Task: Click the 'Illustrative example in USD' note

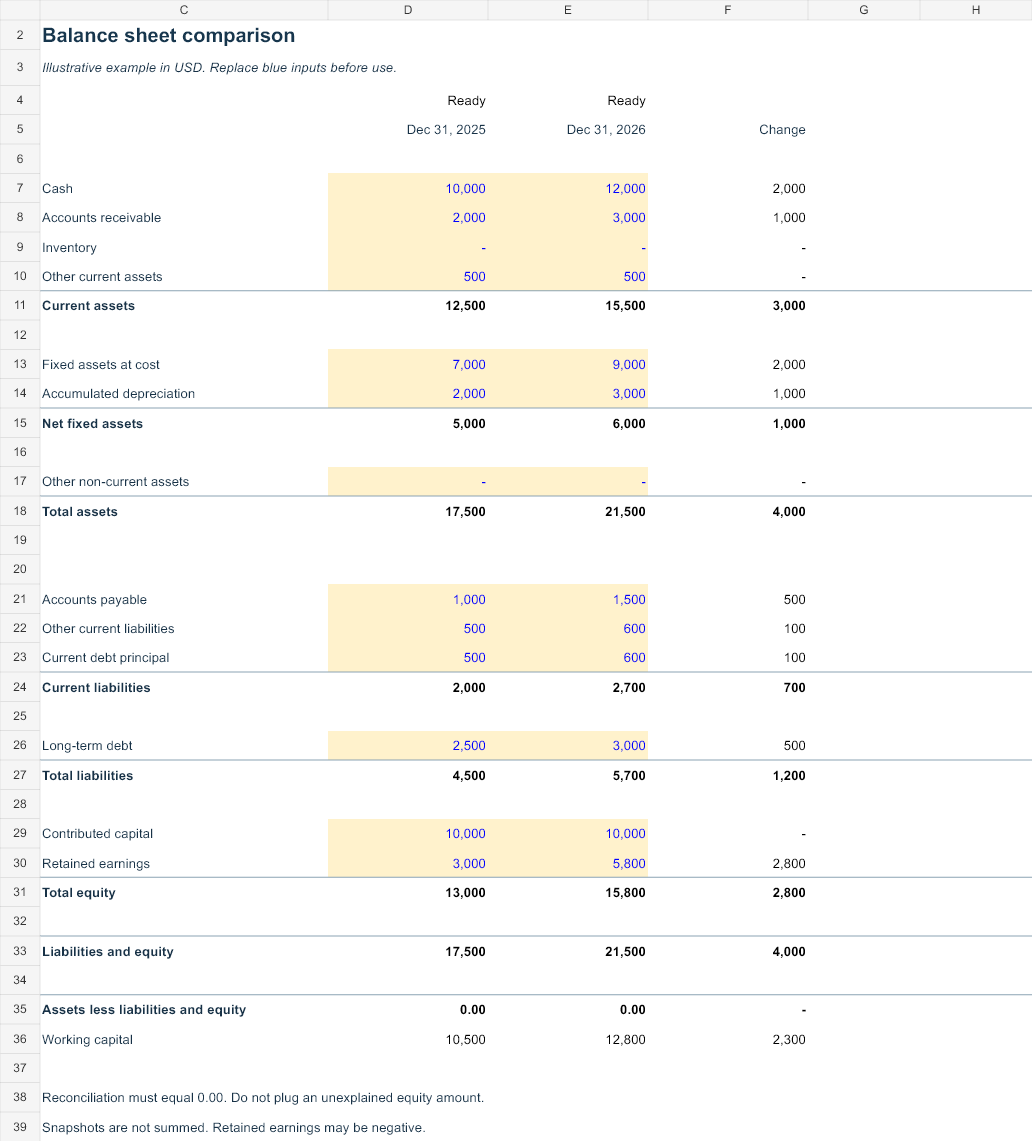Action: click(219, 68)
